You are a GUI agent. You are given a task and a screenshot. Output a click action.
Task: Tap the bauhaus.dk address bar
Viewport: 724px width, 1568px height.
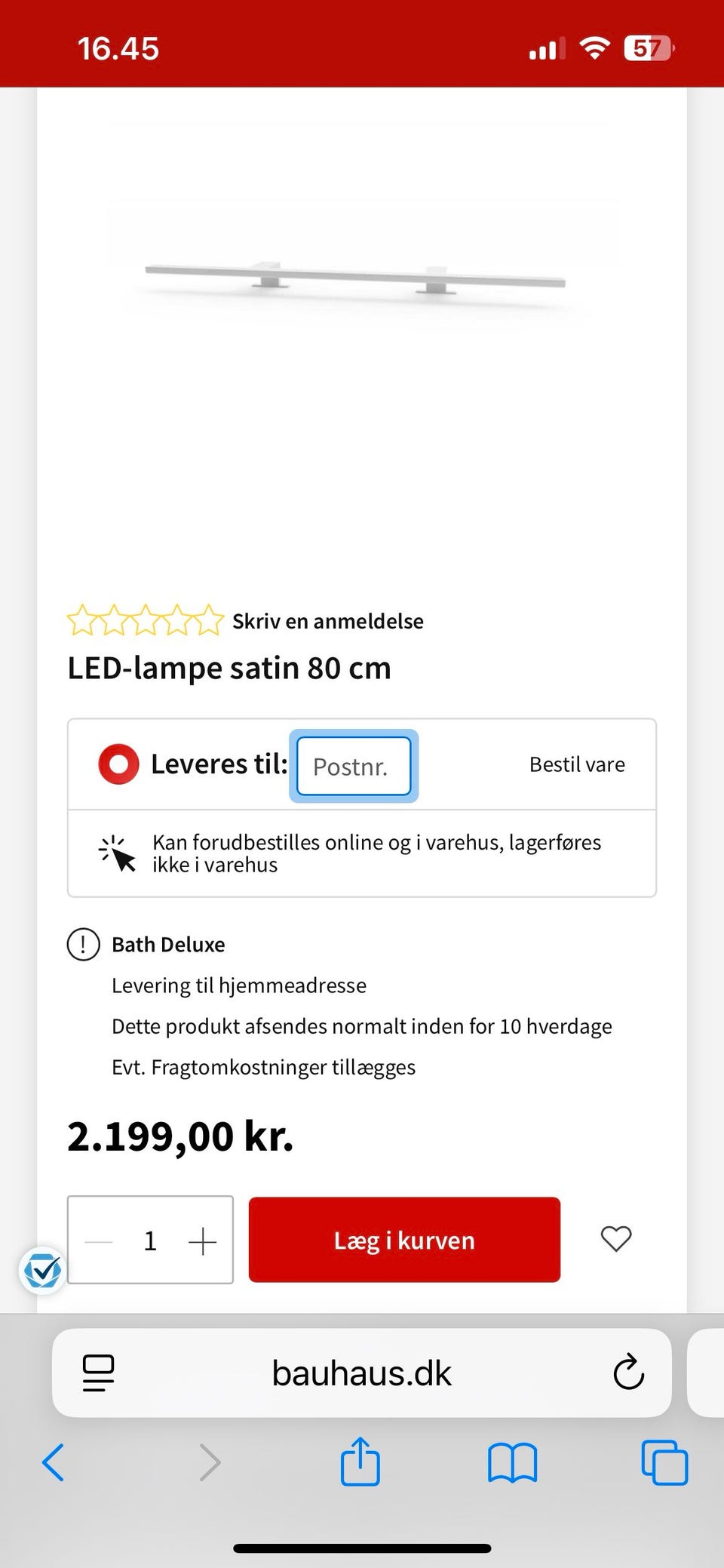click(361, 1373)
